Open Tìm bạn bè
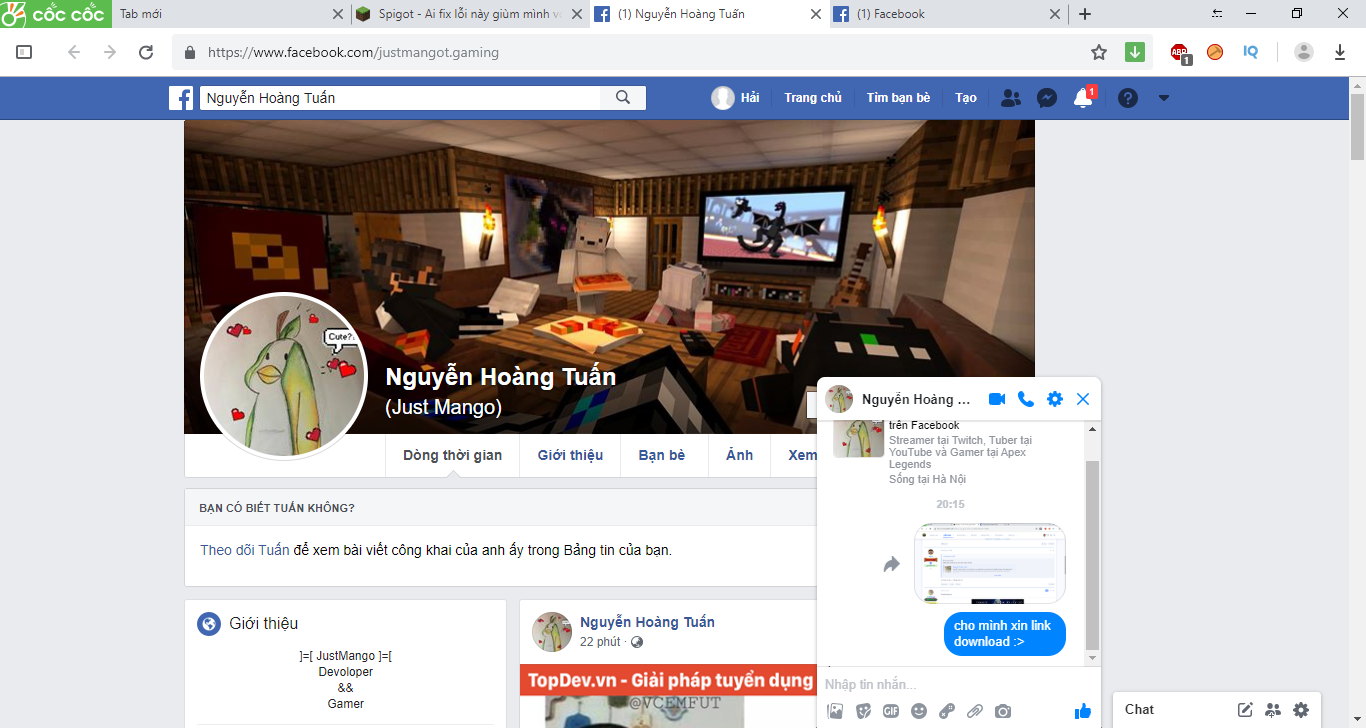Image resolution: width=1366 pixels, height=728 pixels. coord(898,98)
